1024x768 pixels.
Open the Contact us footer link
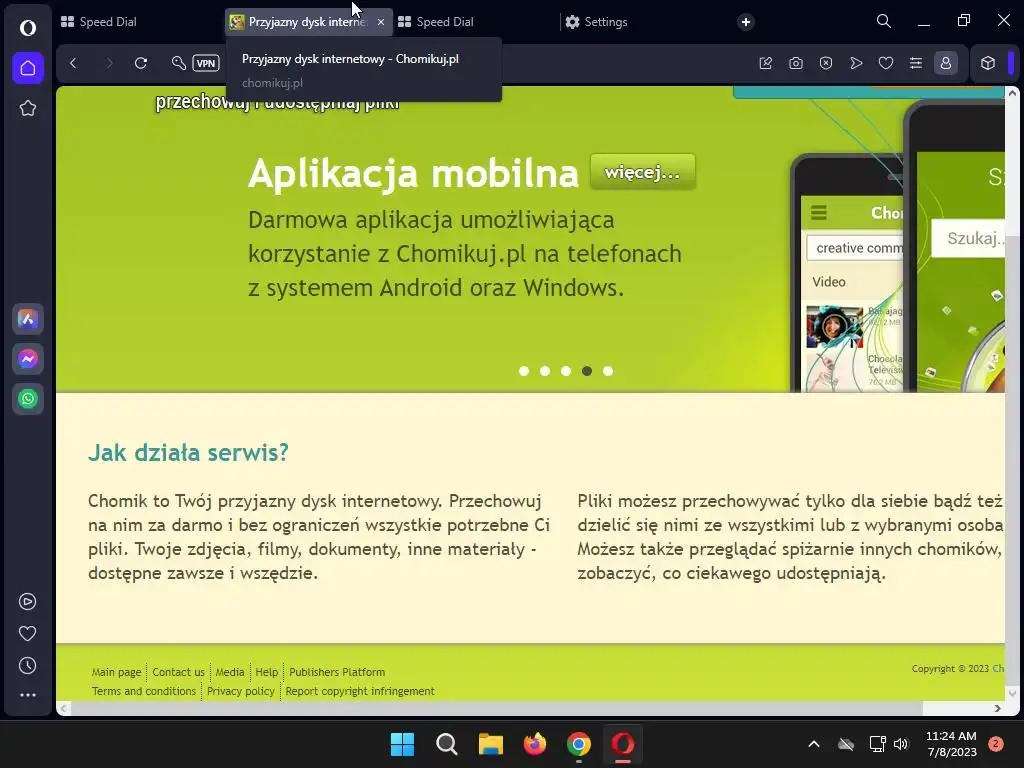pyautogui.click(x=178, y=672)
